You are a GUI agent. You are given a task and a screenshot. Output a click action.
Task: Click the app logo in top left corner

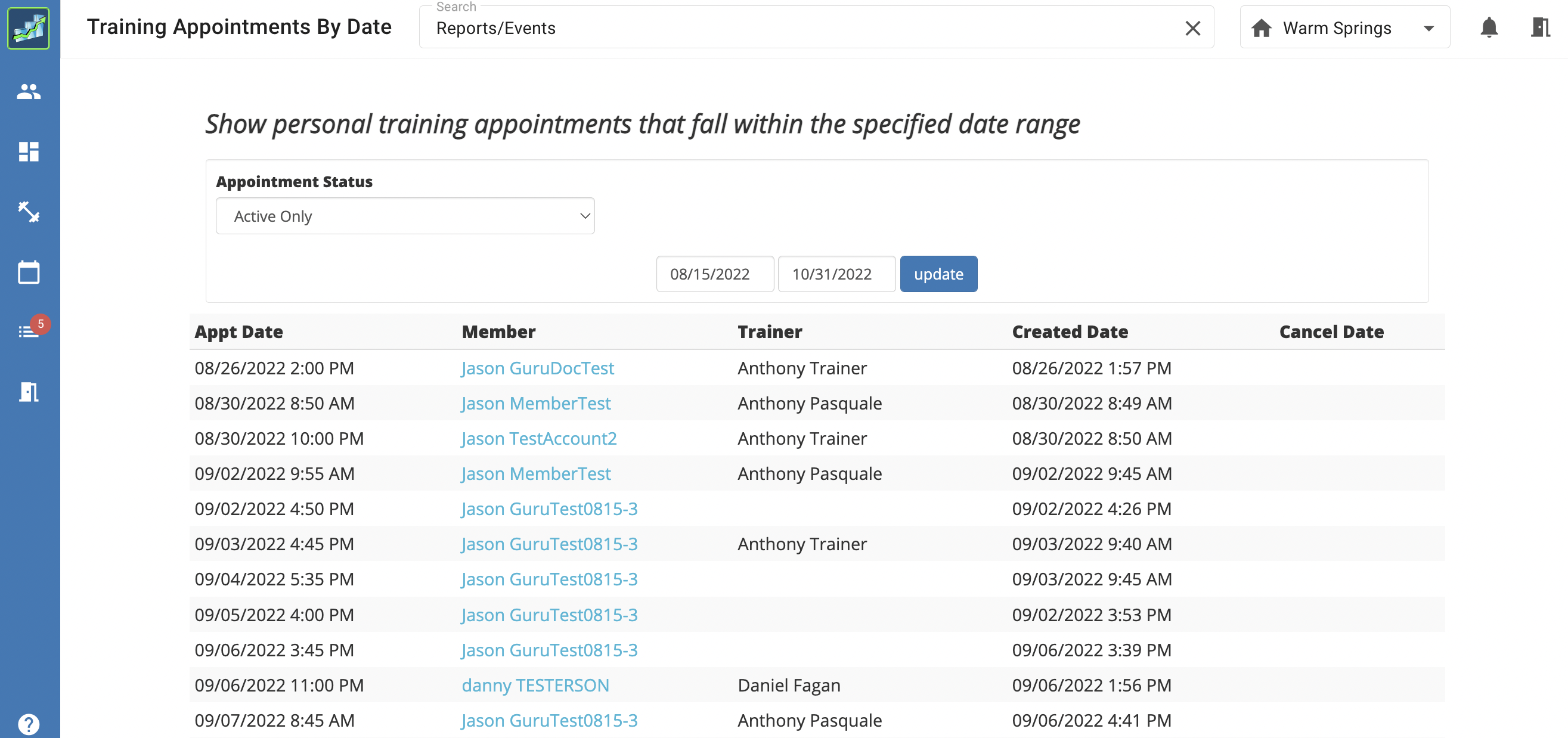pos(29,29)
